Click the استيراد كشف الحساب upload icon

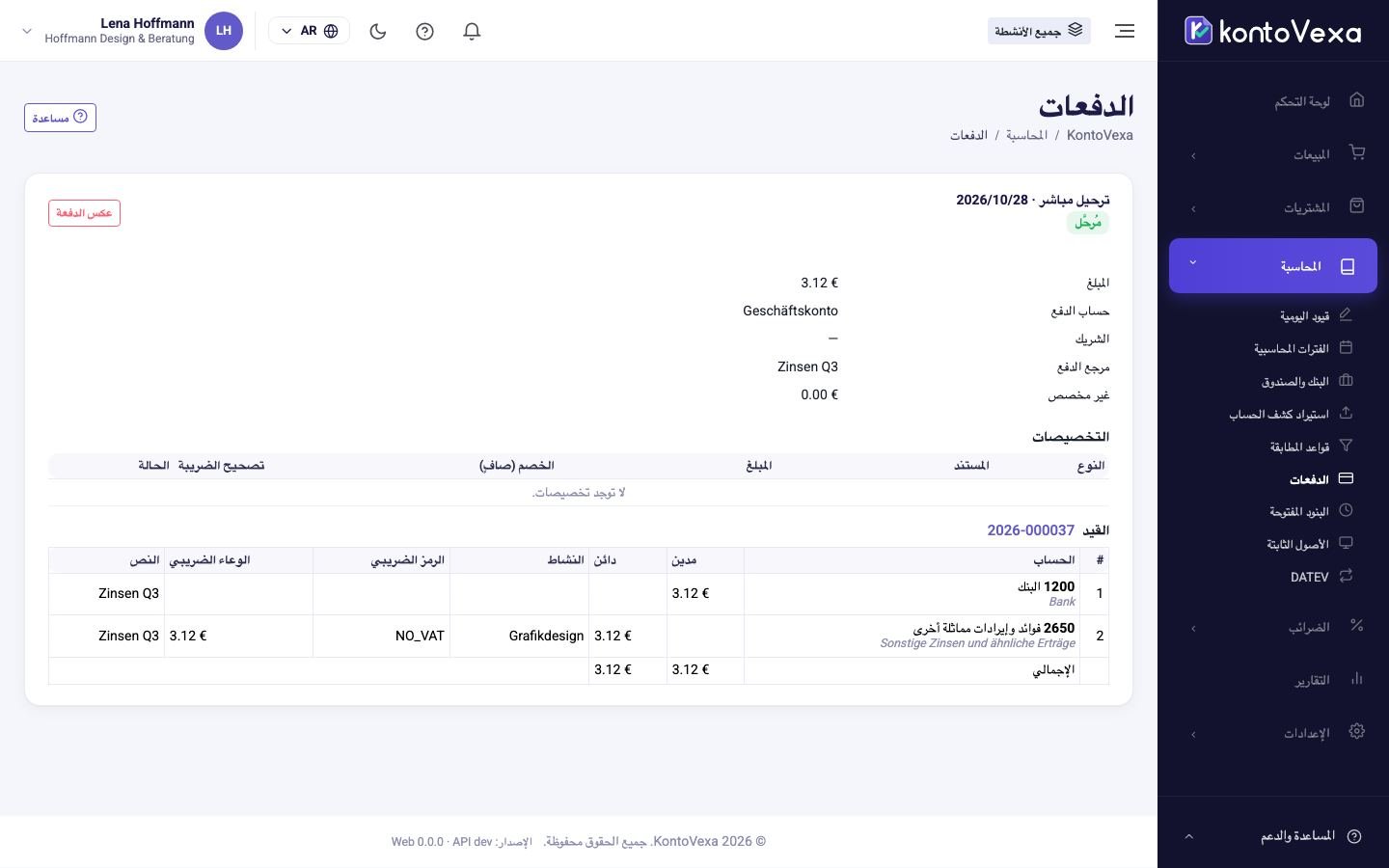[1346, 413]
